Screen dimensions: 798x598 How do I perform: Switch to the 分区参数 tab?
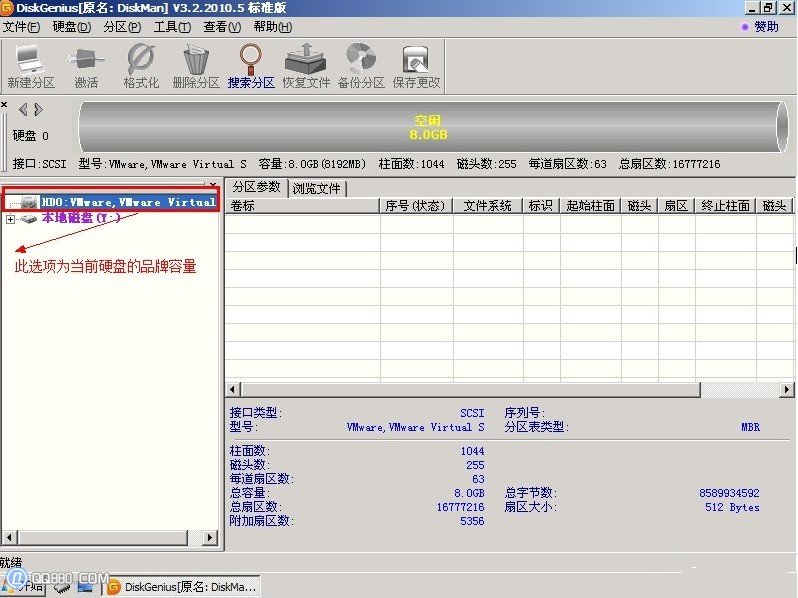click(x=256, y=187)
